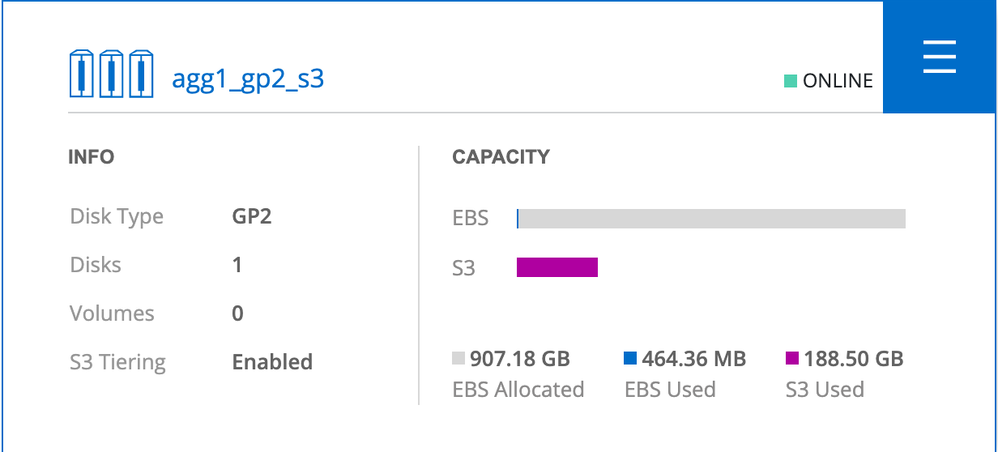Click the CAPACITY section heading

click(500, 157)
